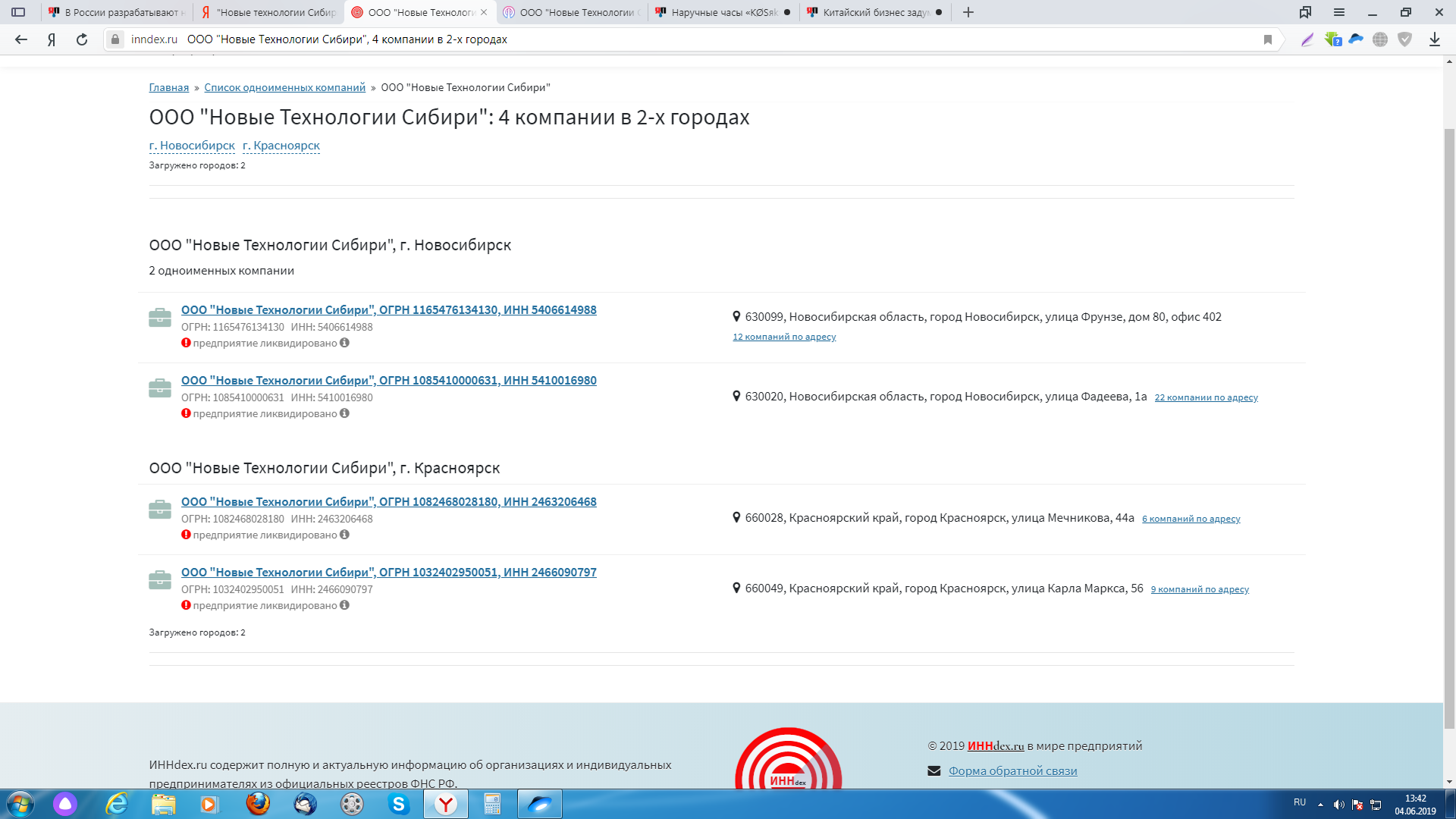1456x819 pixels.
Task: Open Calculator from the taskbar
Action: tap(493, 804)
